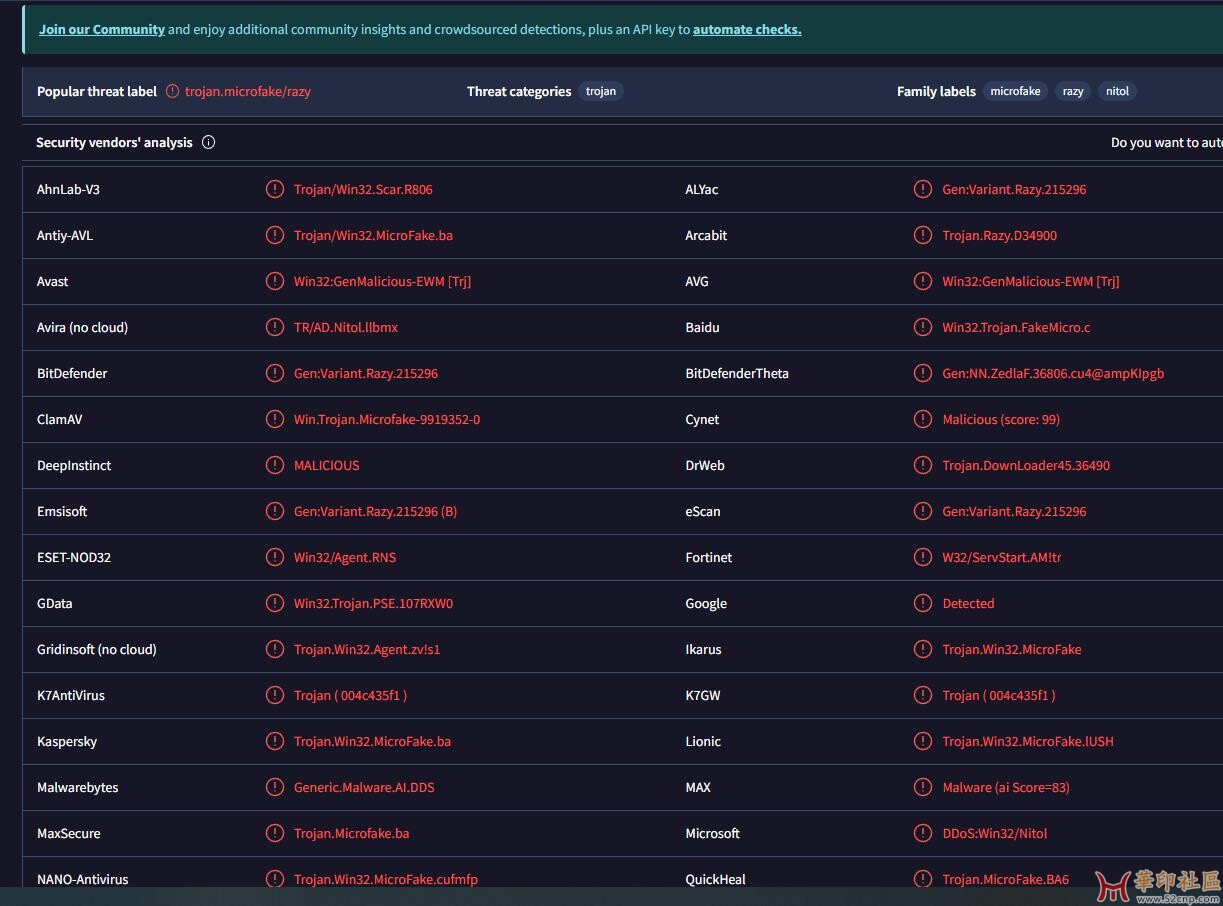The image size is (1223, 906).
Task: Click Avast's Win32:GenMalicious-EWM [Trj] result
Action: pyautogui.click(x=382, y=281)
